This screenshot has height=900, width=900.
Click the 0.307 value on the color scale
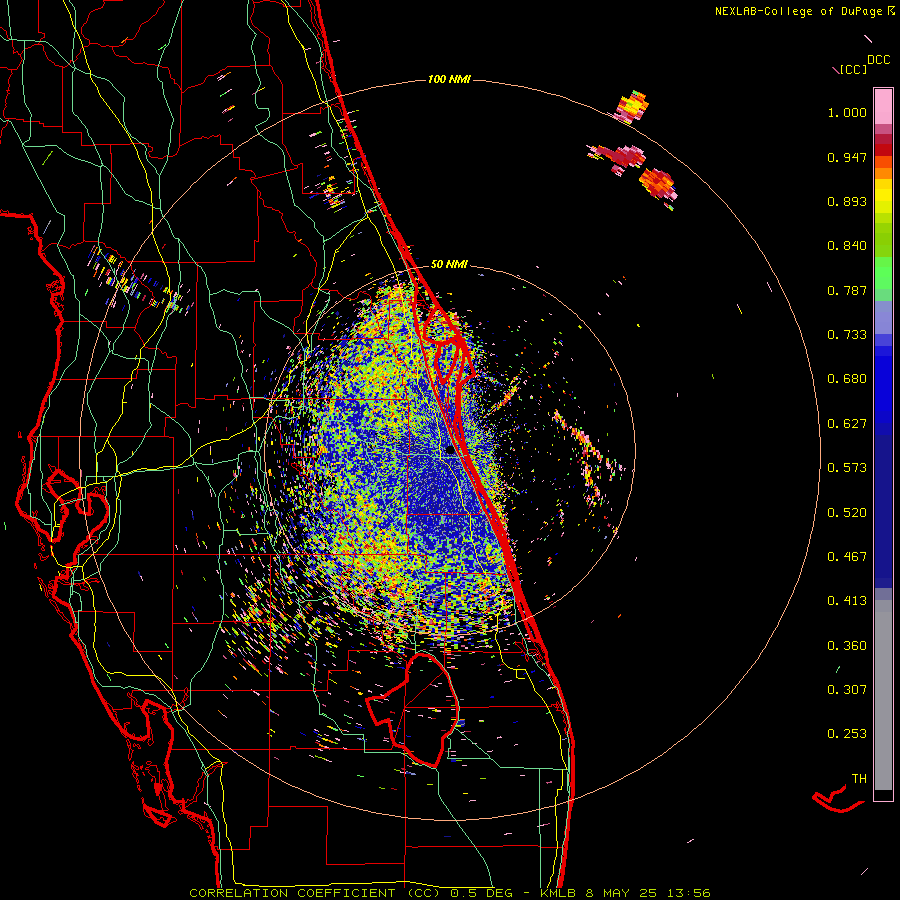(847, 690)
